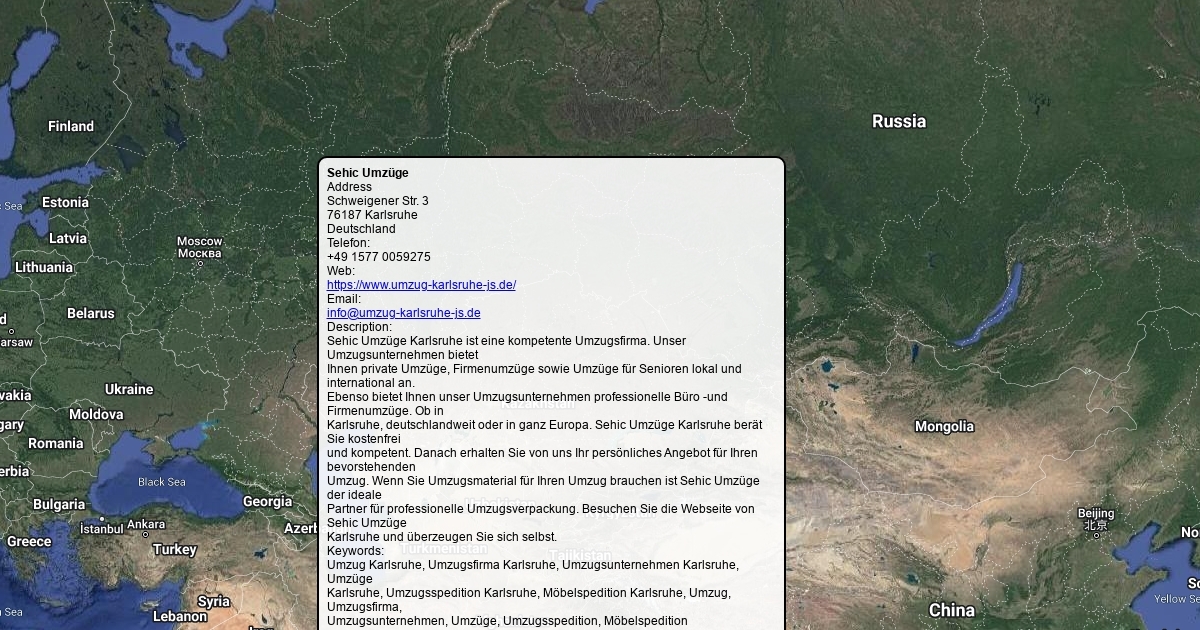Click the phone number +49 1577 0059275
This screenshot has width=1200, height=630.
pos(378,257)
